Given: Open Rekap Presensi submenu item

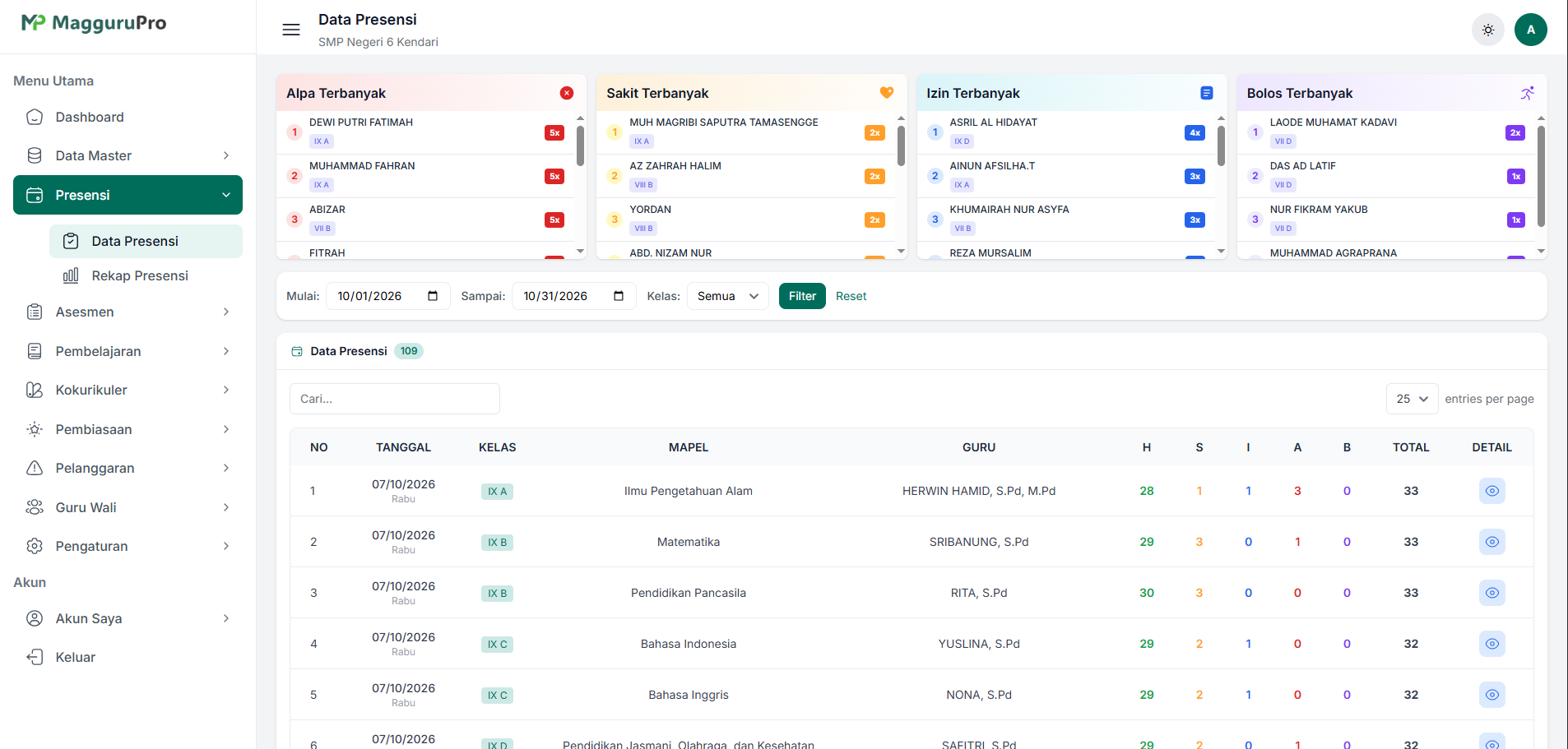Looking at the screenshot, I should [146, 275].
